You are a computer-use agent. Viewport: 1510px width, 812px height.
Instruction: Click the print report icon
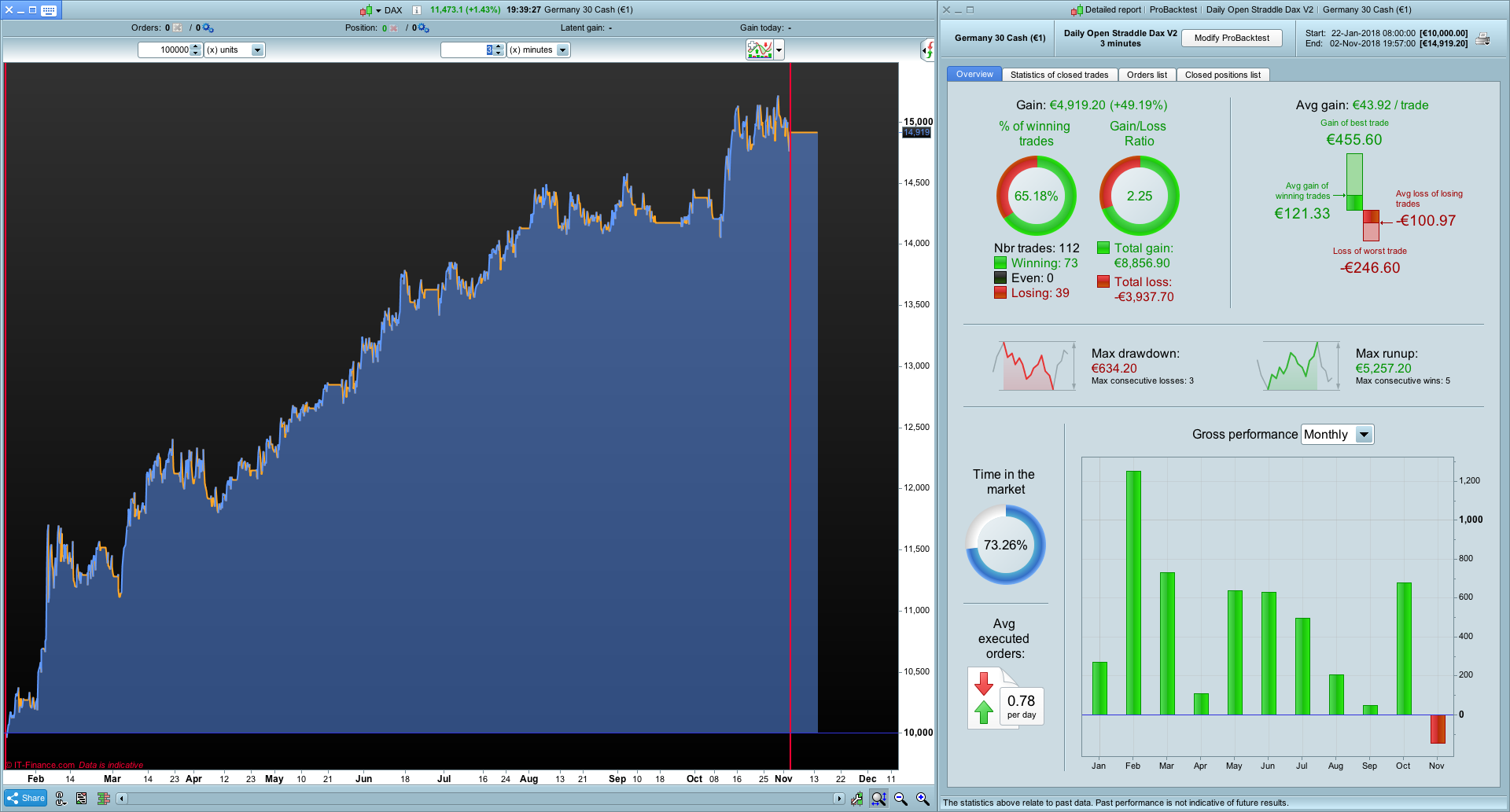point(1482,39)
